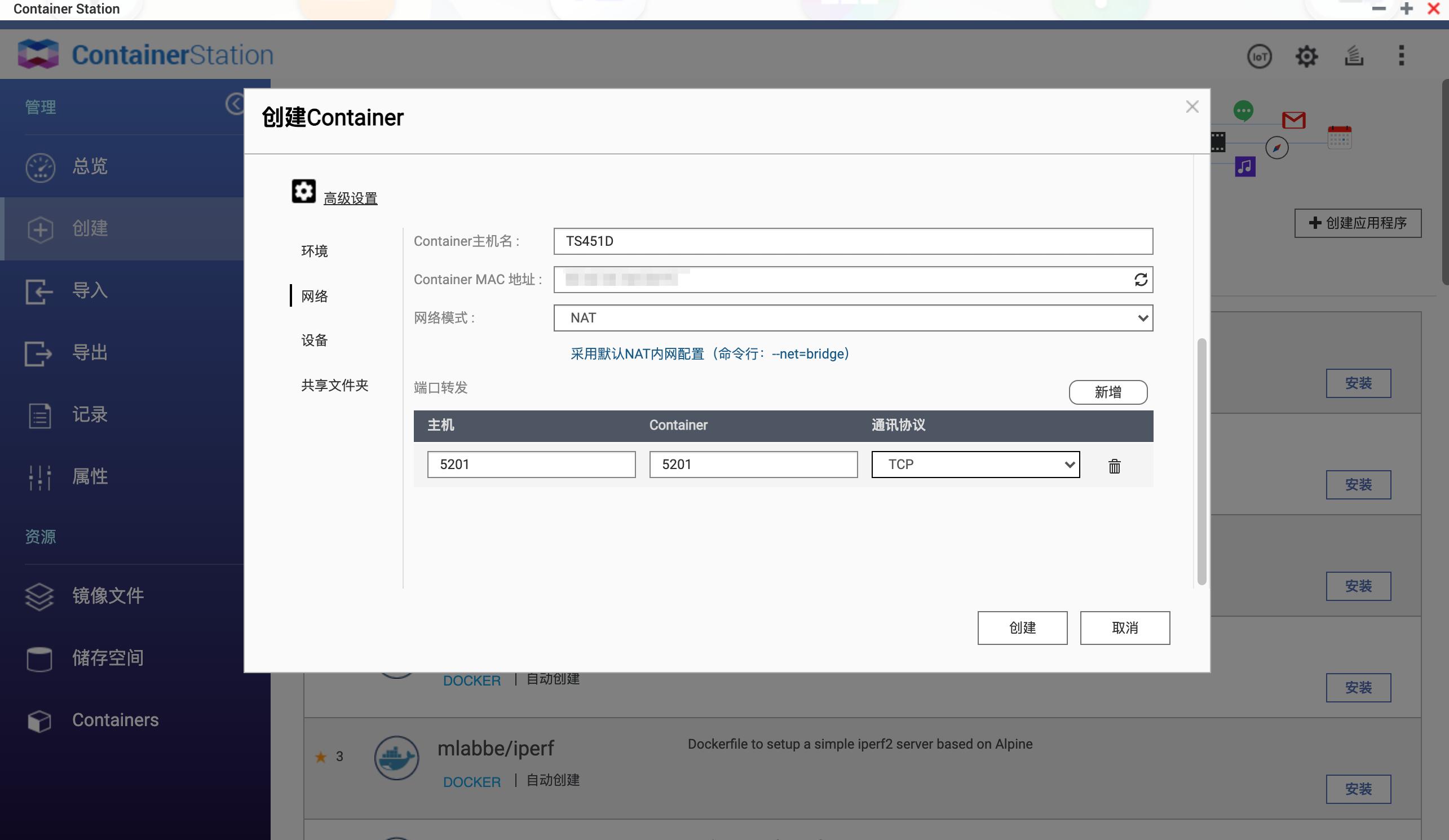Click 新增 to add port forwarding
This screenshot has height=840, width=1449.
(1107, 392)
